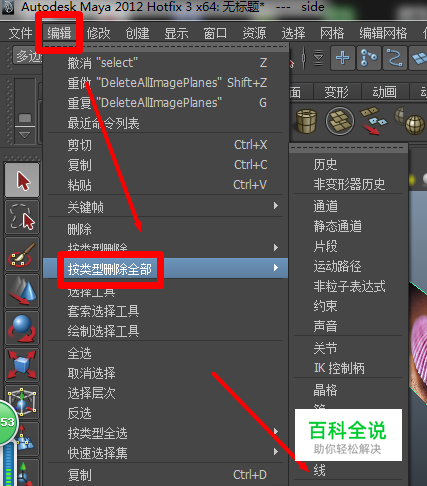
Task: Open the 修改 menu
Action: pos(98,33)
